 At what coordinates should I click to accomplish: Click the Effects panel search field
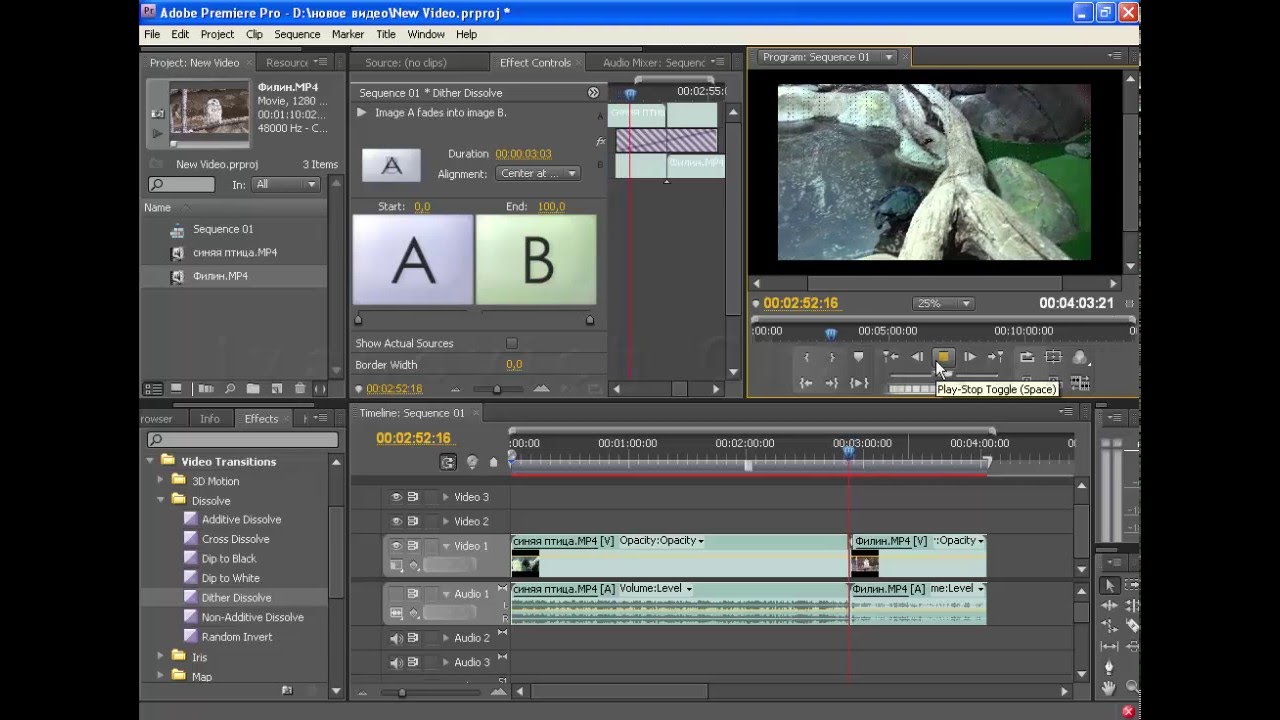[x=243, y=440]
